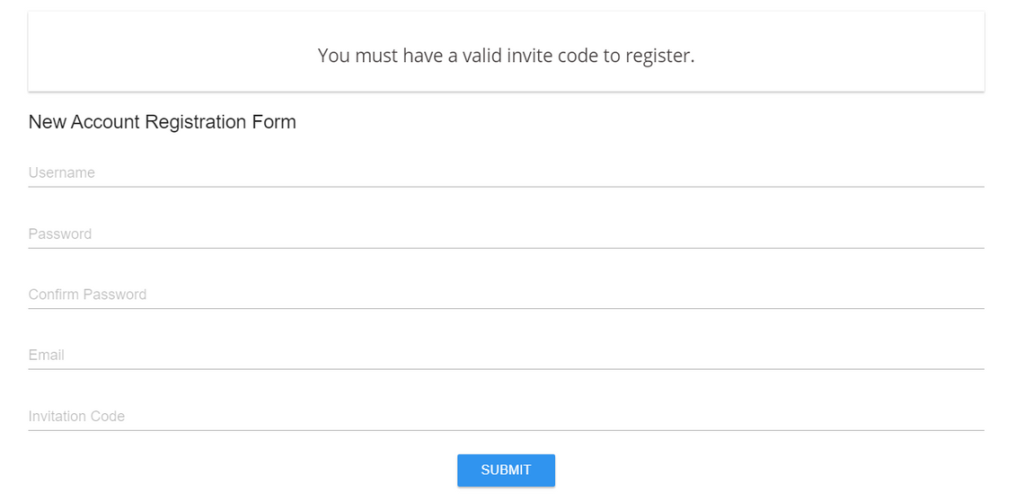Screen dimensions: 1024x502
Task: Click the SUBMIT label on blue button
Action: pos(506,470)
